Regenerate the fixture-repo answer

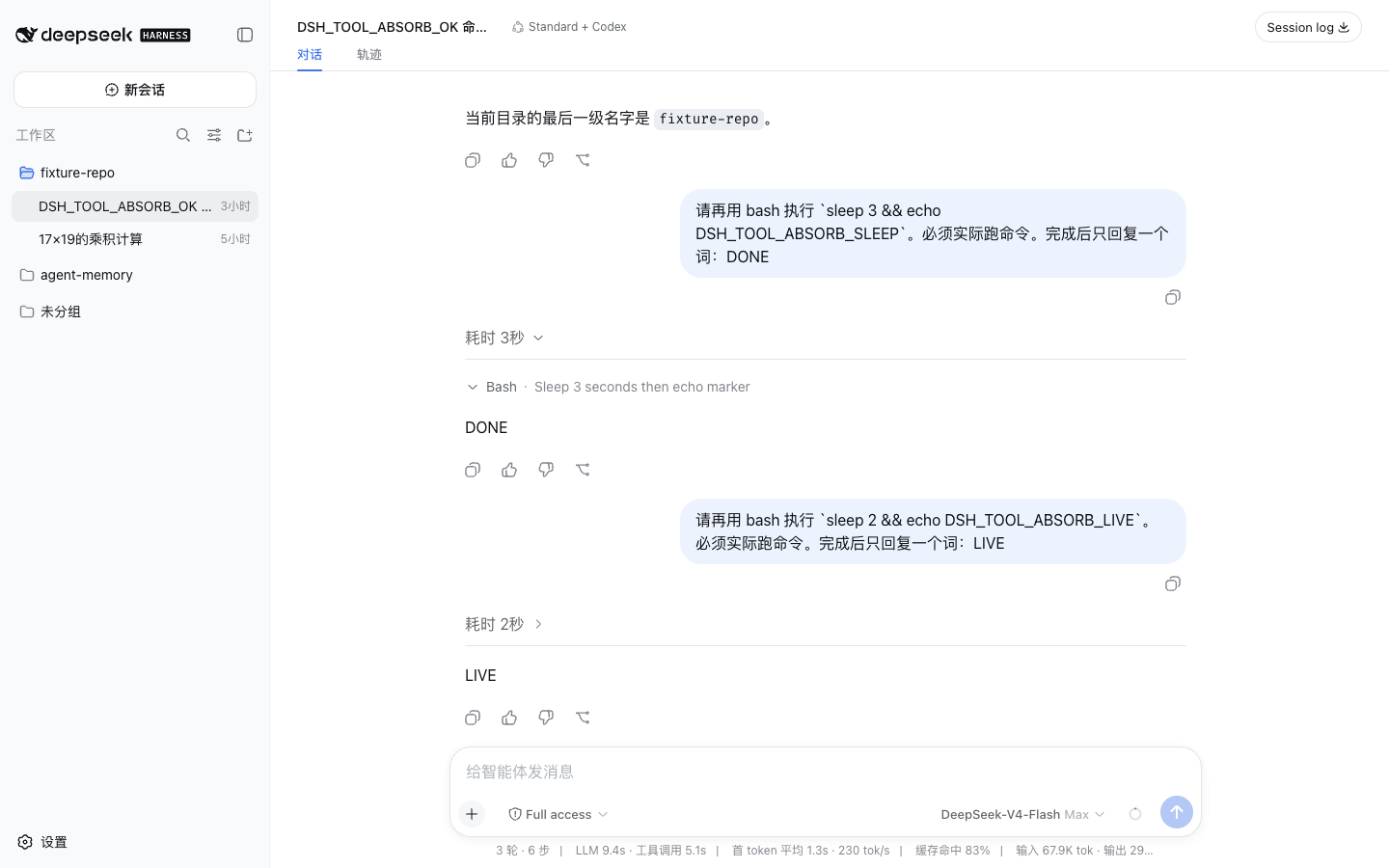coord(583,160)
